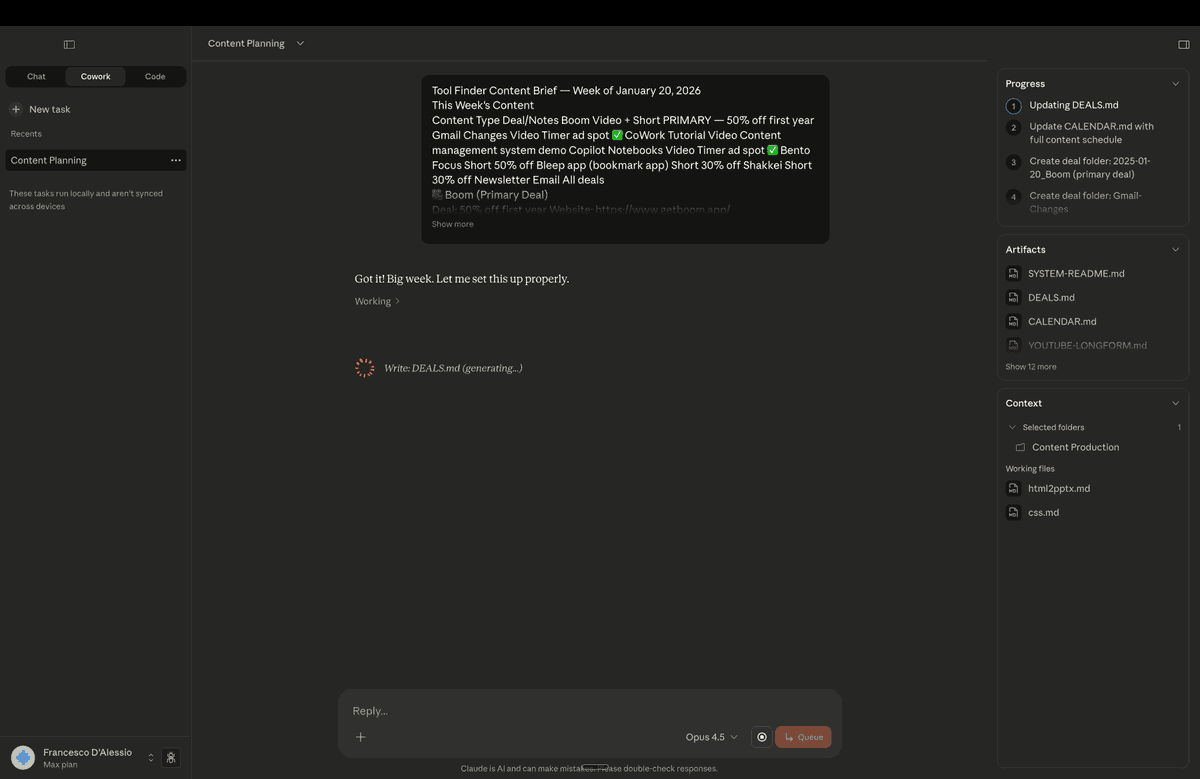Toggle the right side panel icon
Viewport: 1200px width, 779px height.
point(1184,44)
